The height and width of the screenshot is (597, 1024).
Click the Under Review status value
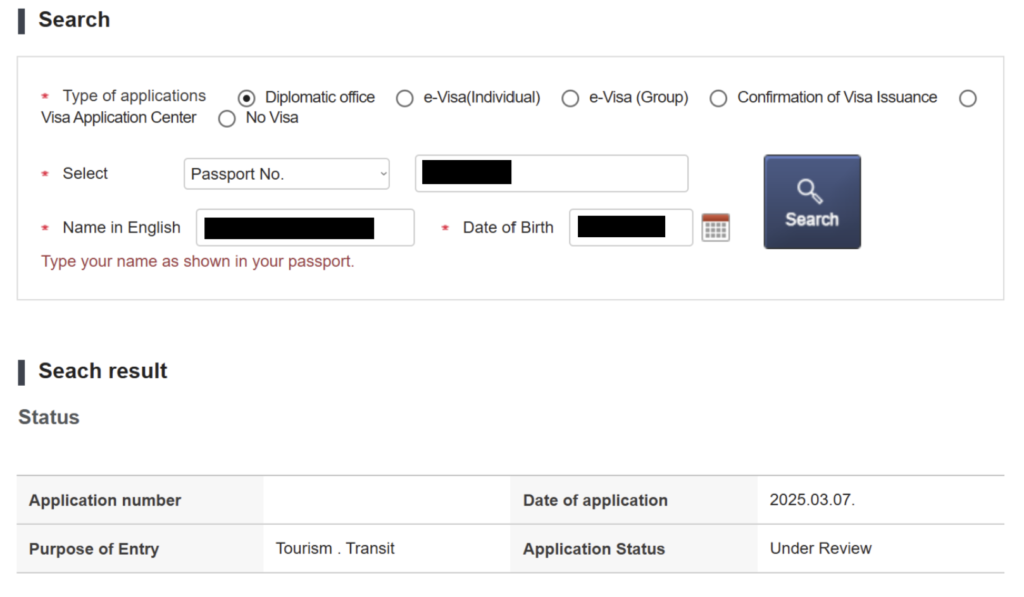(820, 548)
